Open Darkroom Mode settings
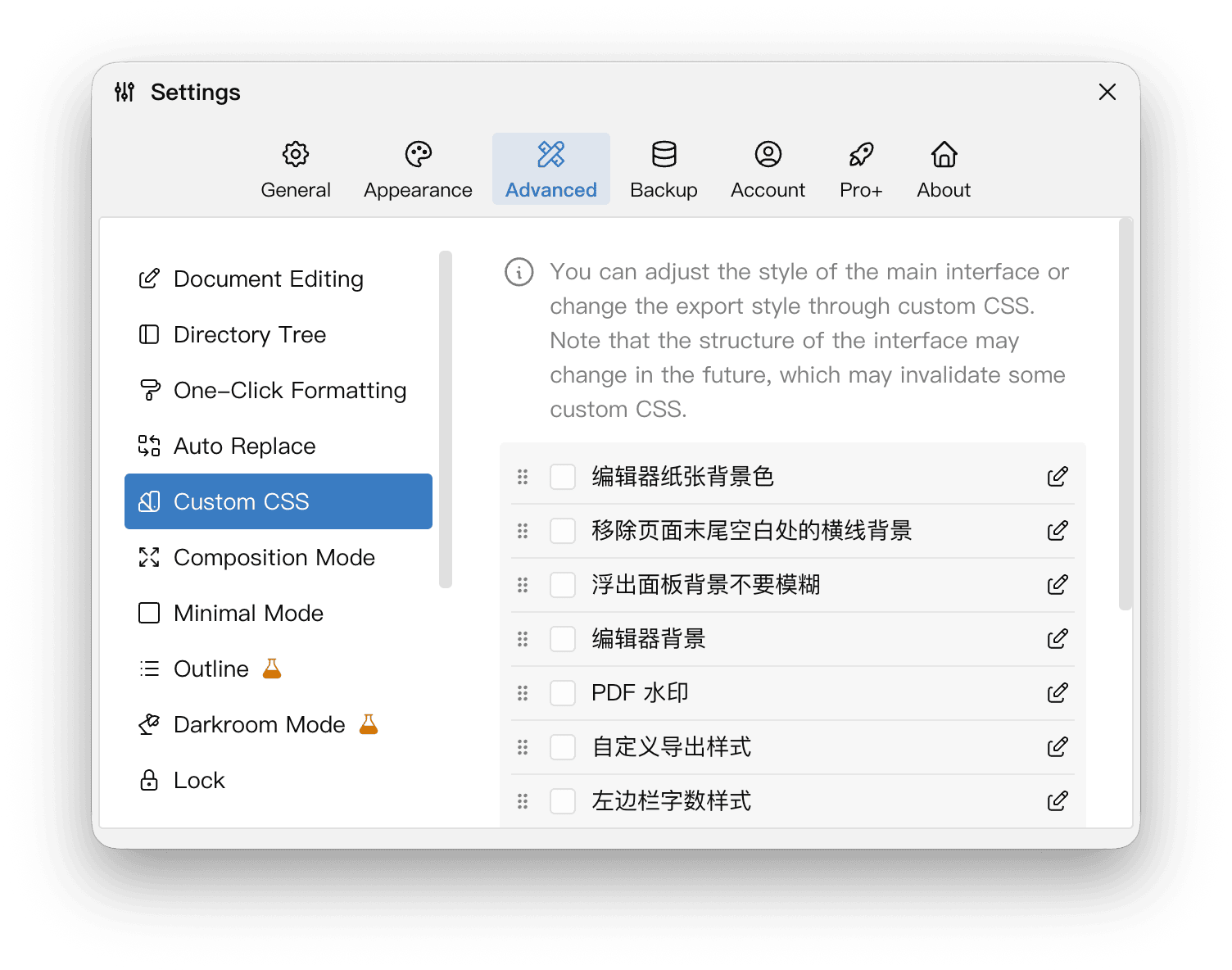 pyautogui.click(x=279, y=724)
